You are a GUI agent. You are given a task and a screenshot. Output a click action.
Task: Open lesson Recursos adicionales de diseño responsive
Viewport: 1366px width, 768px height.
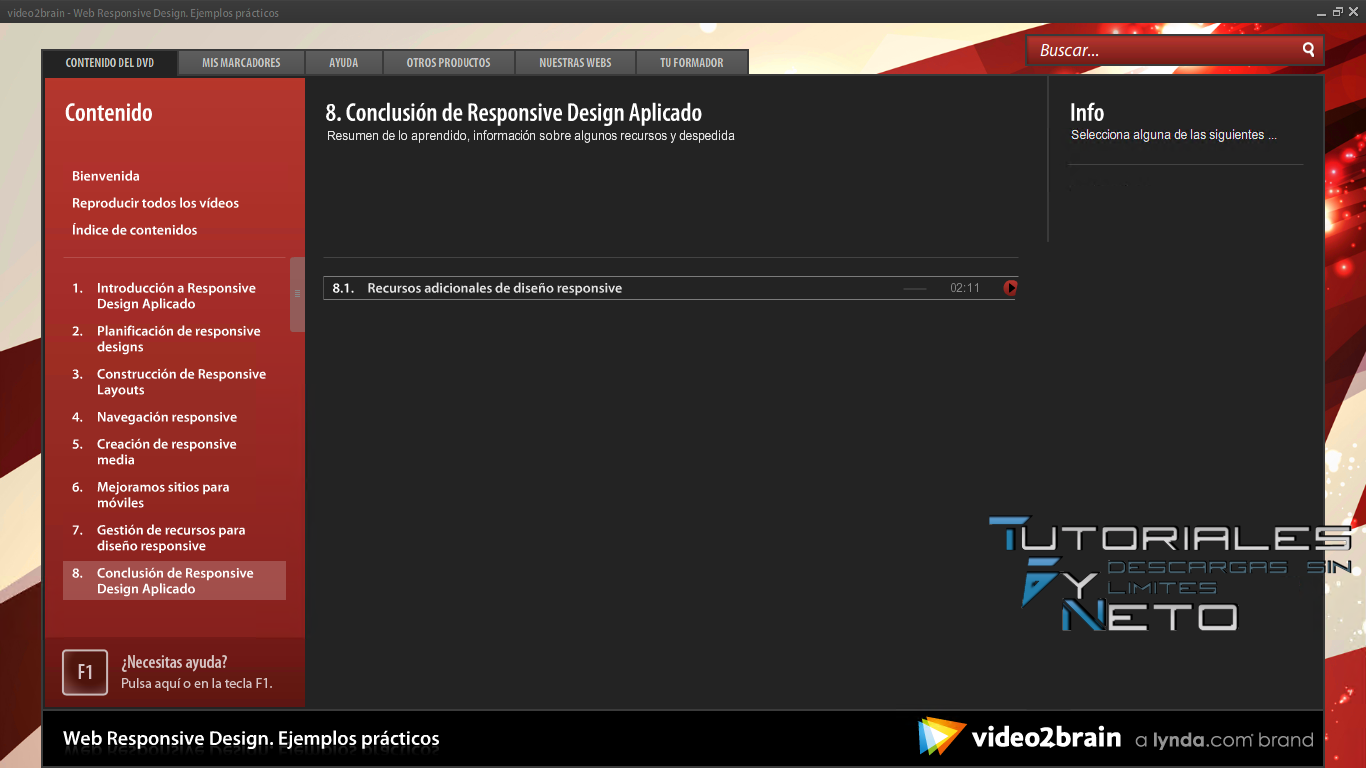click(x=495, y=288)
